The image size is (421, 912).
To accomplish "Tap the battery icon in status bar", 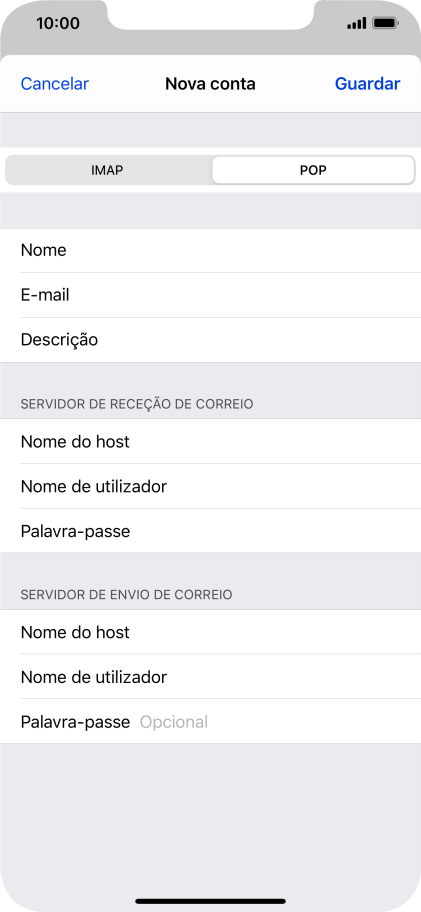I will 386,24.
